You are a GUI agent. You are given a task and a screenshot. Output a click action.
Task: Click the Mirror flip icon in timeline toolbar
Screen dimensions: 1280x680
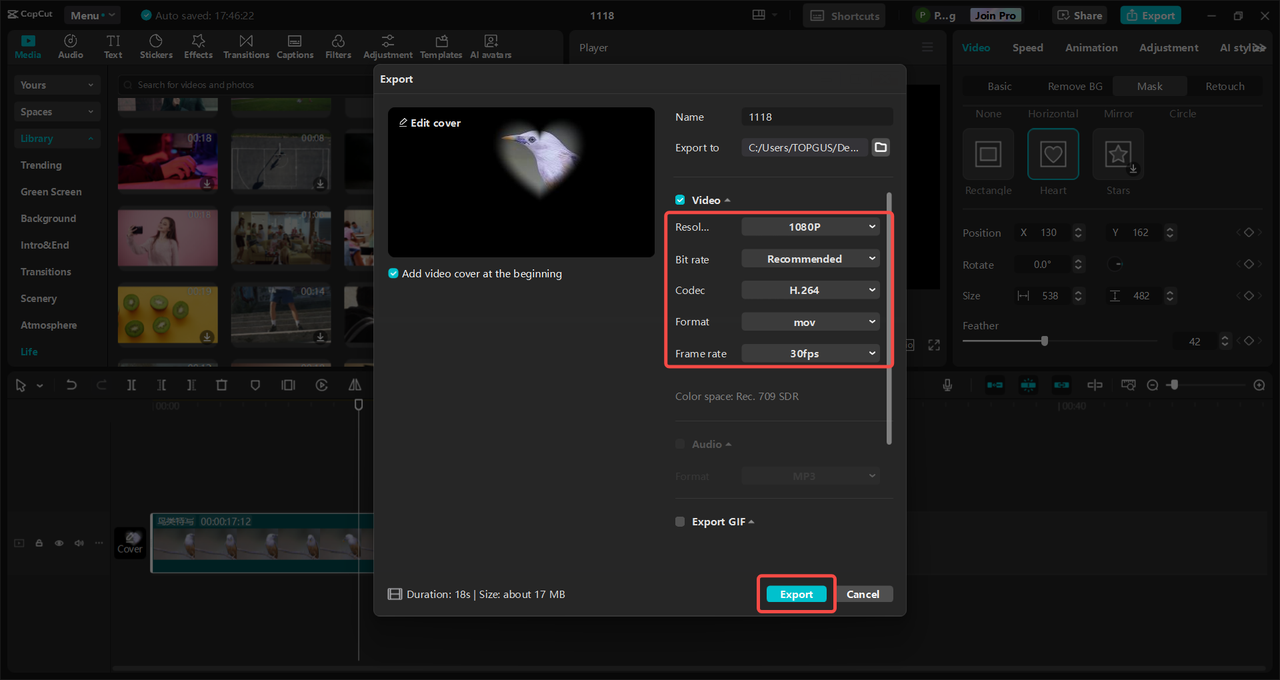coord(355,385)
